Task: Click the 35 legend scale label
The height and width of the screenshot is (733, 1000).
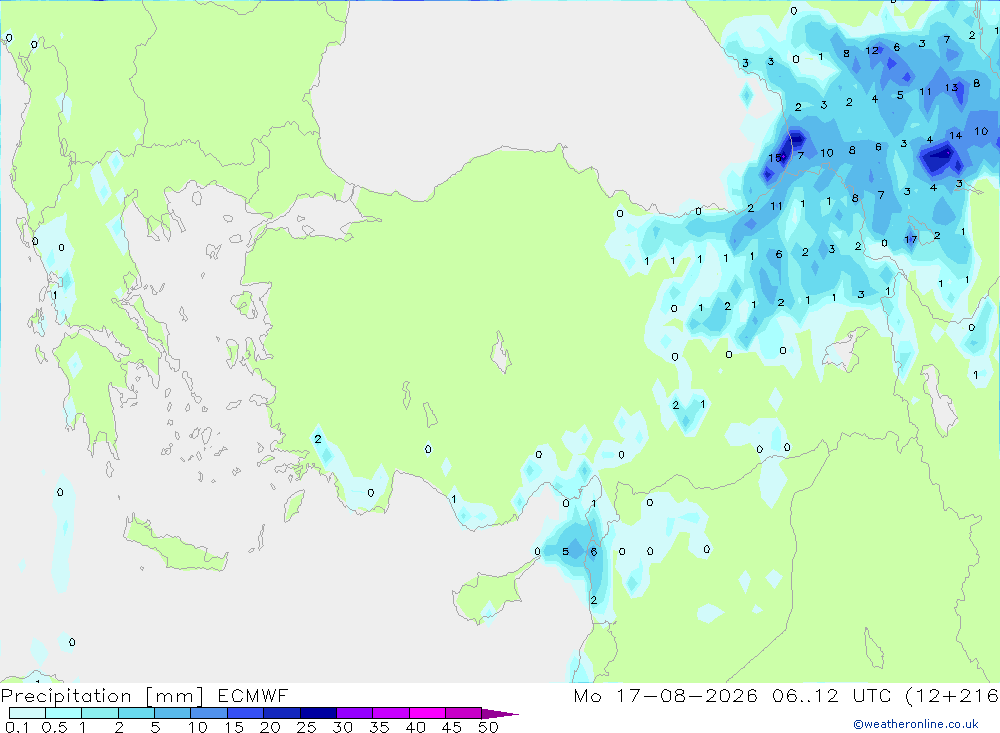Action: coord(379,727)
